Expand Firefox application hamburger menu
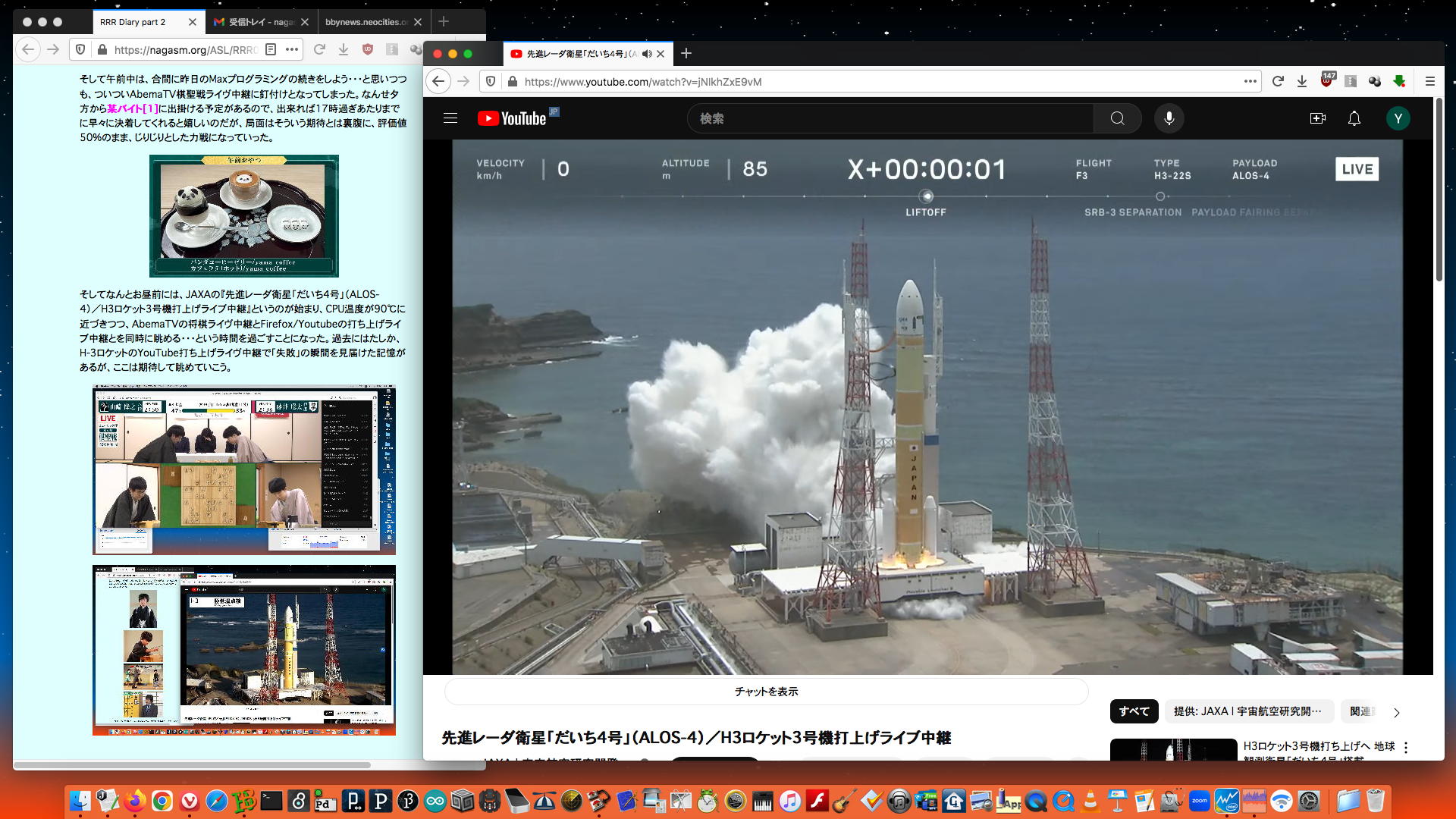Viewport: 1456px width, 819px height. (1429, 81)
